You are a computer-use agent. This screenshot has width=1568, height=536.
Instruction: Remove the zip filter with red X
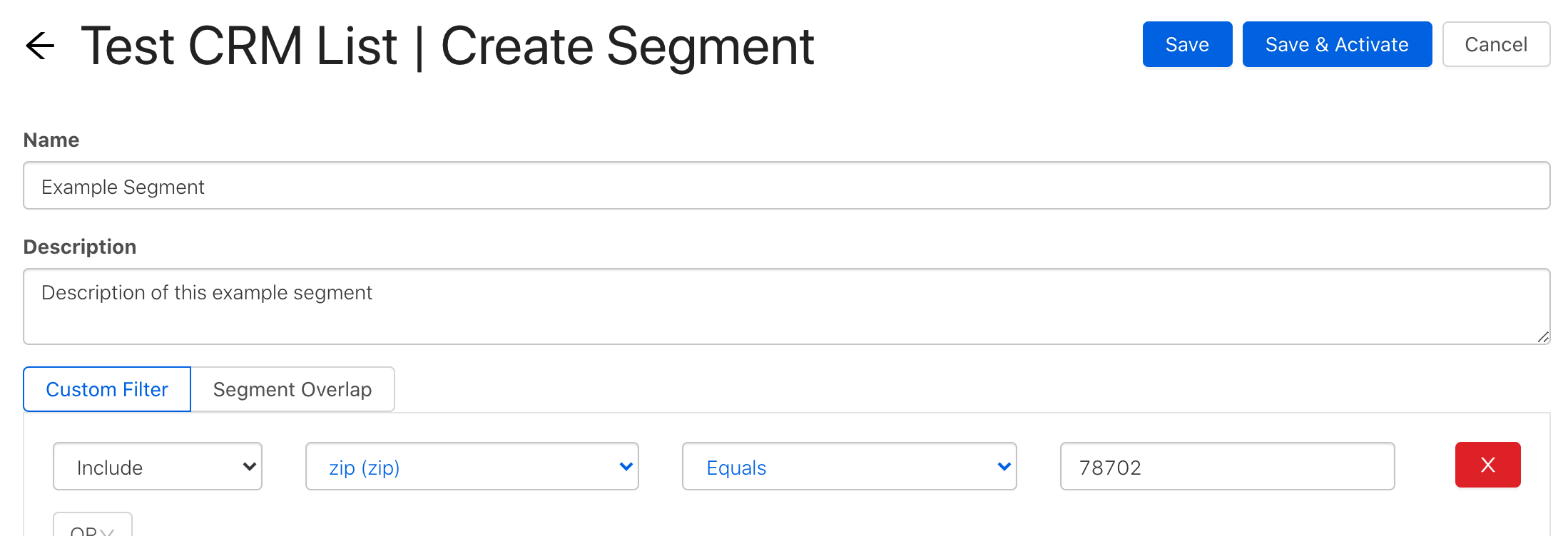(1487, 465)
